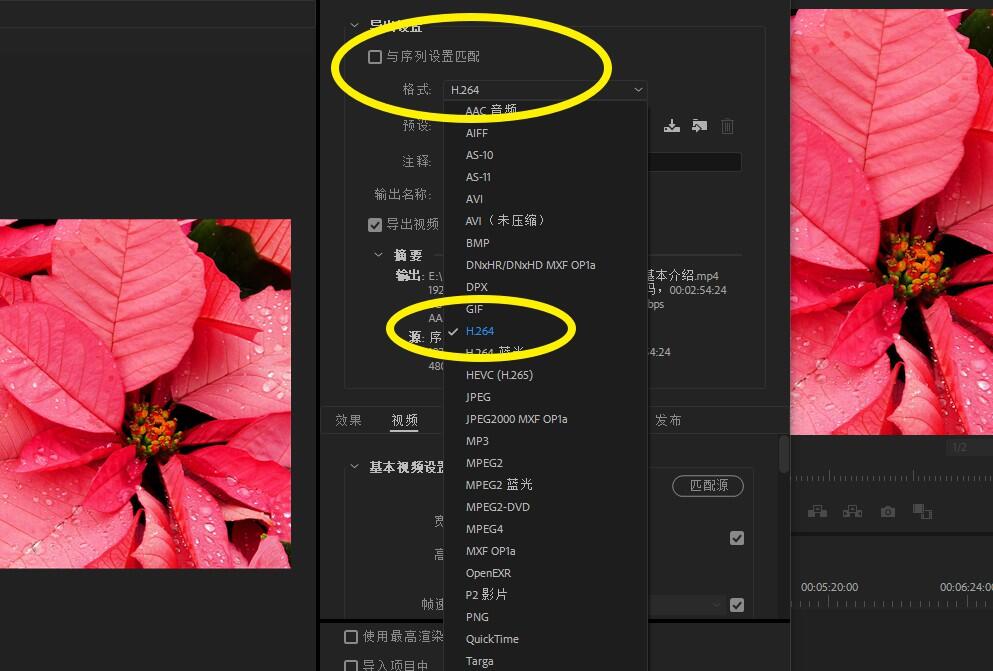Click the comparison view overlapping squares icon
Viewport: 993px width, 671px height.
[x=922, y=511]
